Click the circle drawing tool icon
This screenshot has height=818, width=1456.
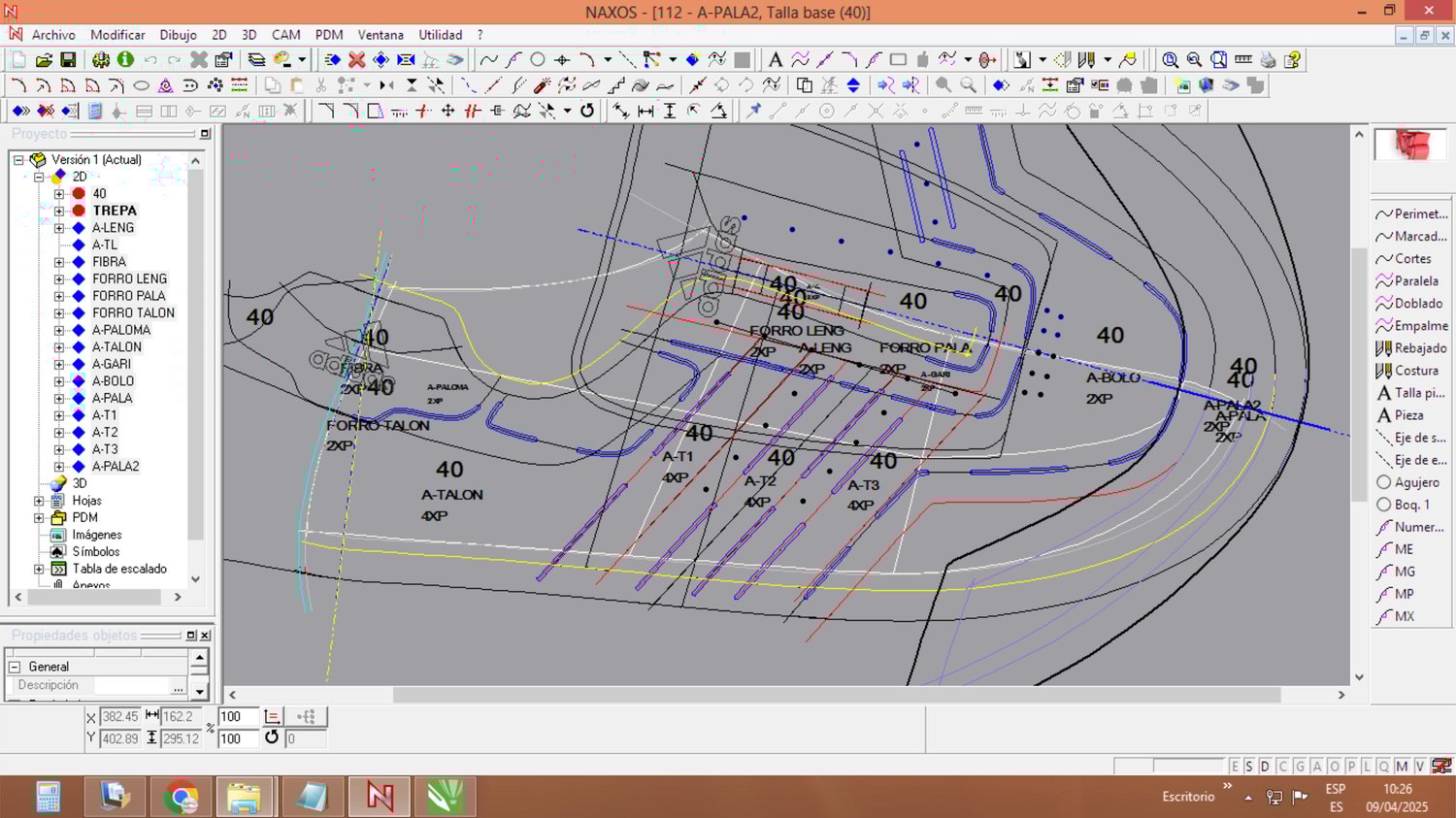pyautogui.click(x=538, y=60)
